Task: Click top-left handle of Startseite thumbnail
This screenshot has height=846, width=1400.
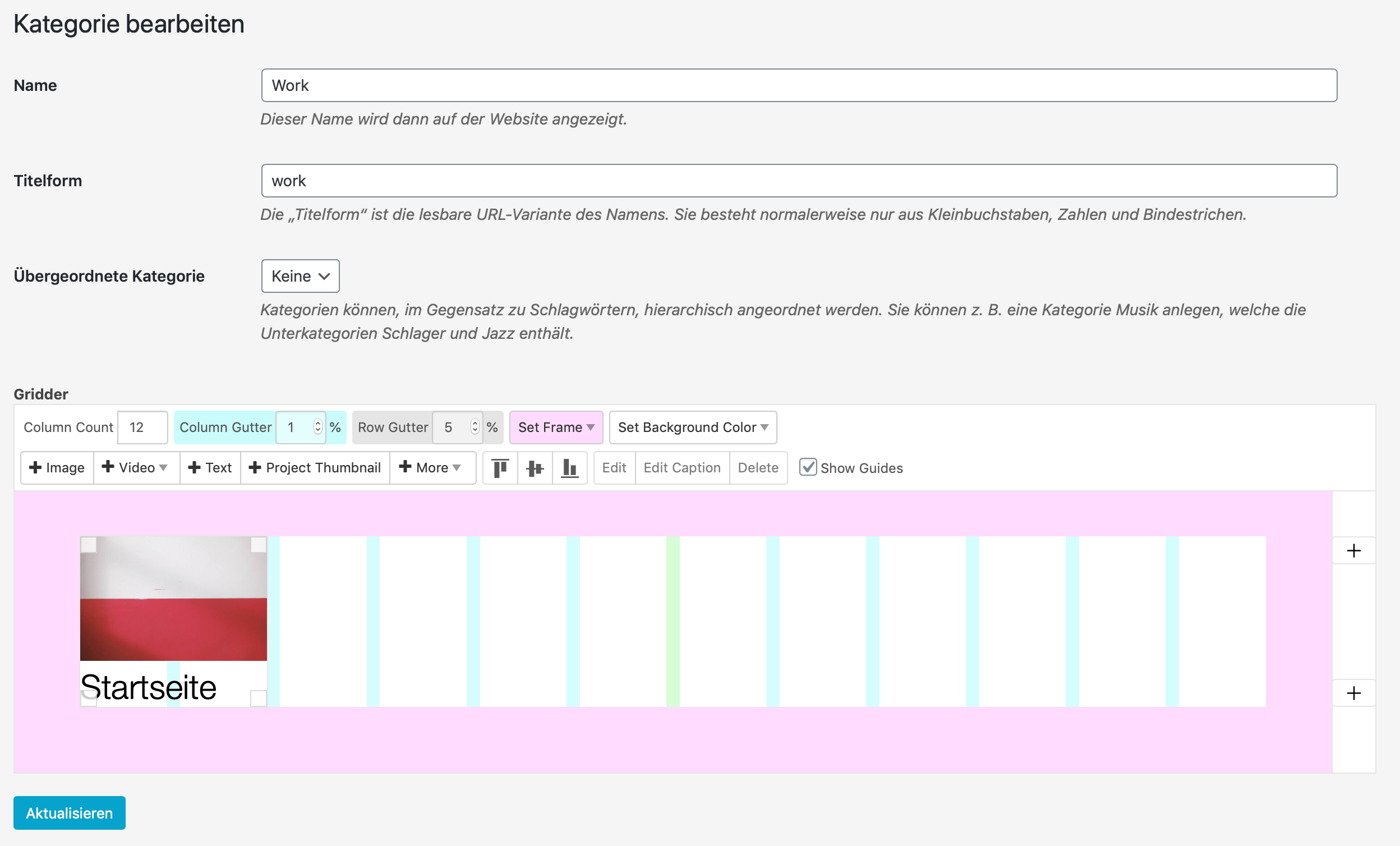Action: [89, 544]
